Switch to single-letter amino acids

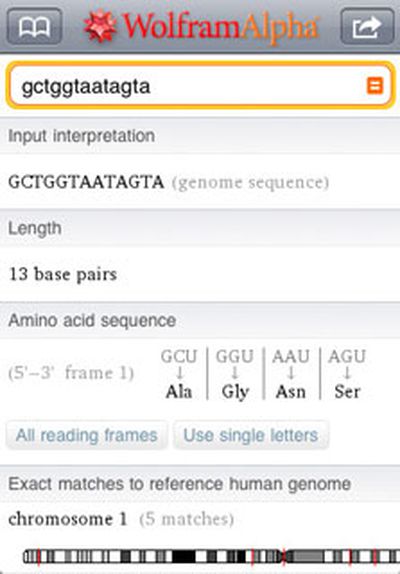coord(251,435)
